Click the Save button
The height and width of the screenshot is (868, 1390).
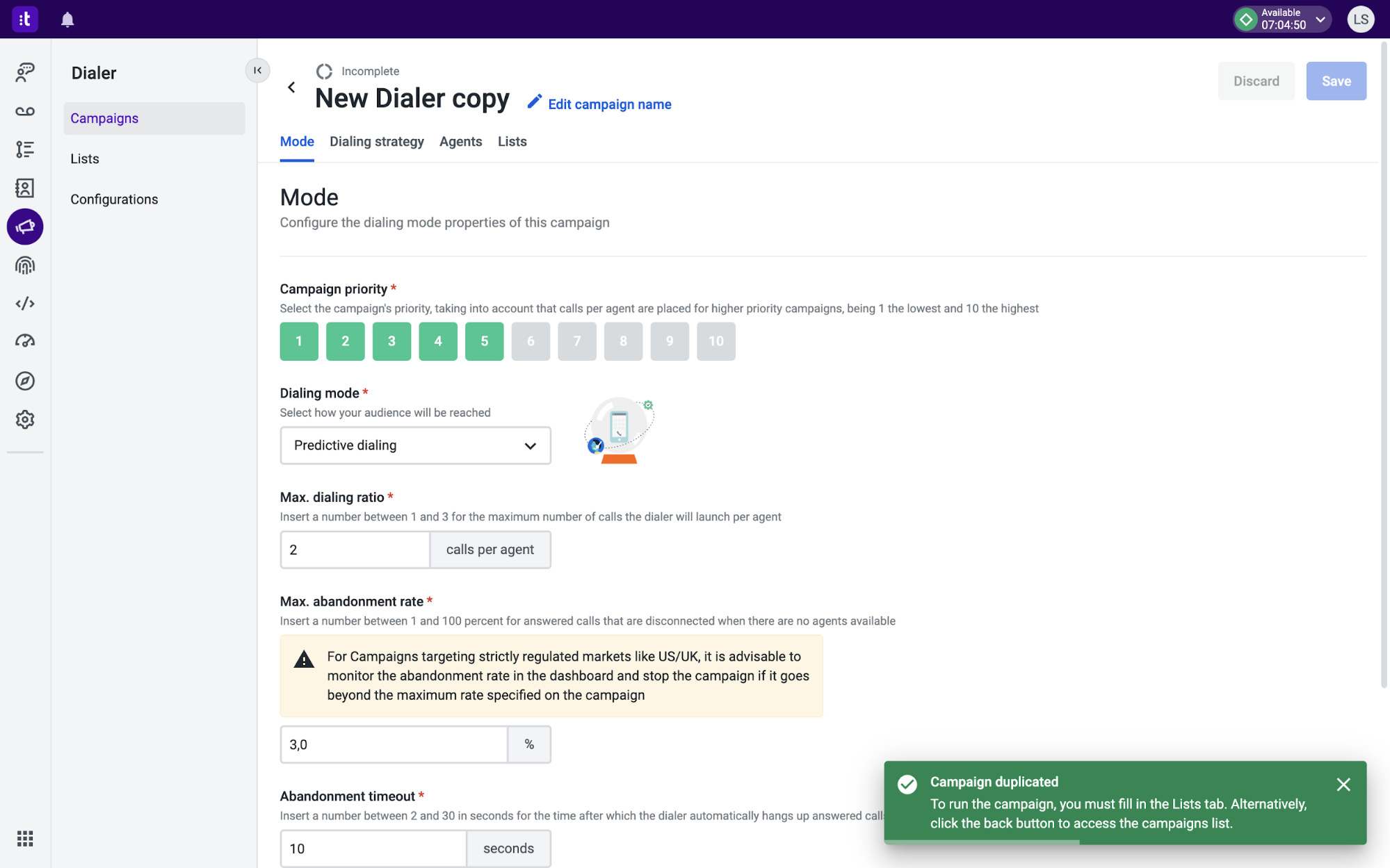1336,81
